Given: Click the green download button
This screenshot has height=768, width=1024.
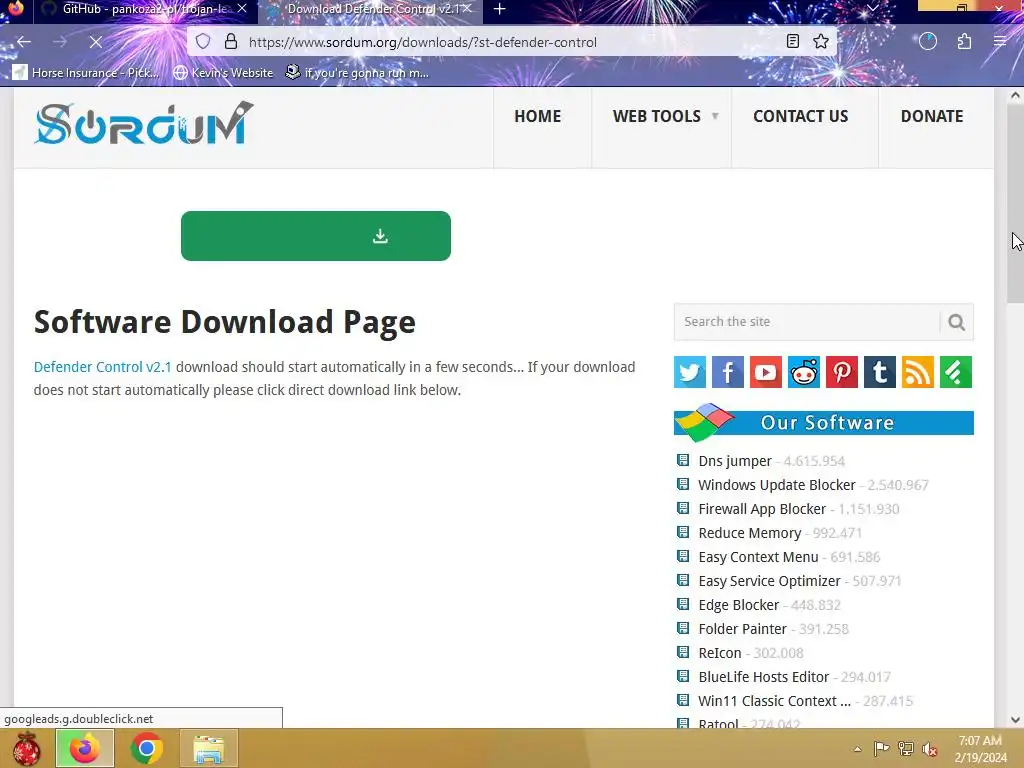Looking at the screenshot, I should tap(315, 236).
